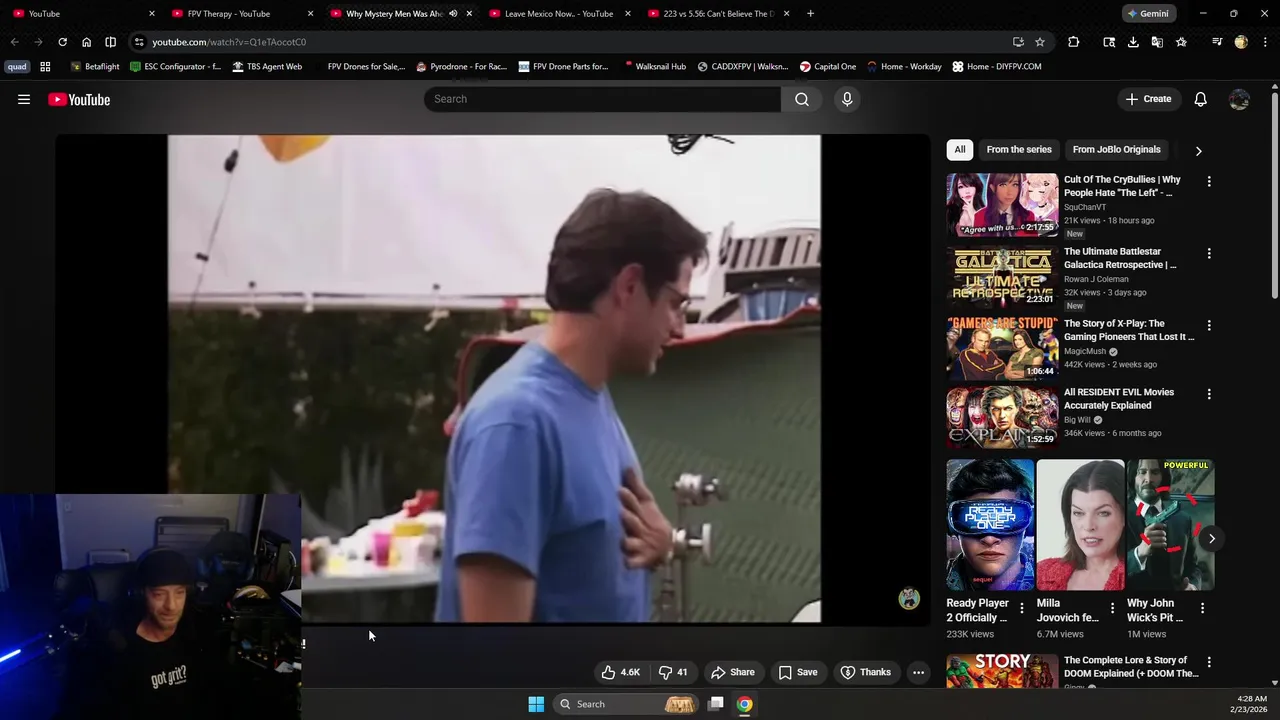The image size is (1280, 720).
Task: Click the Create button
Action: click(1148, 99)
